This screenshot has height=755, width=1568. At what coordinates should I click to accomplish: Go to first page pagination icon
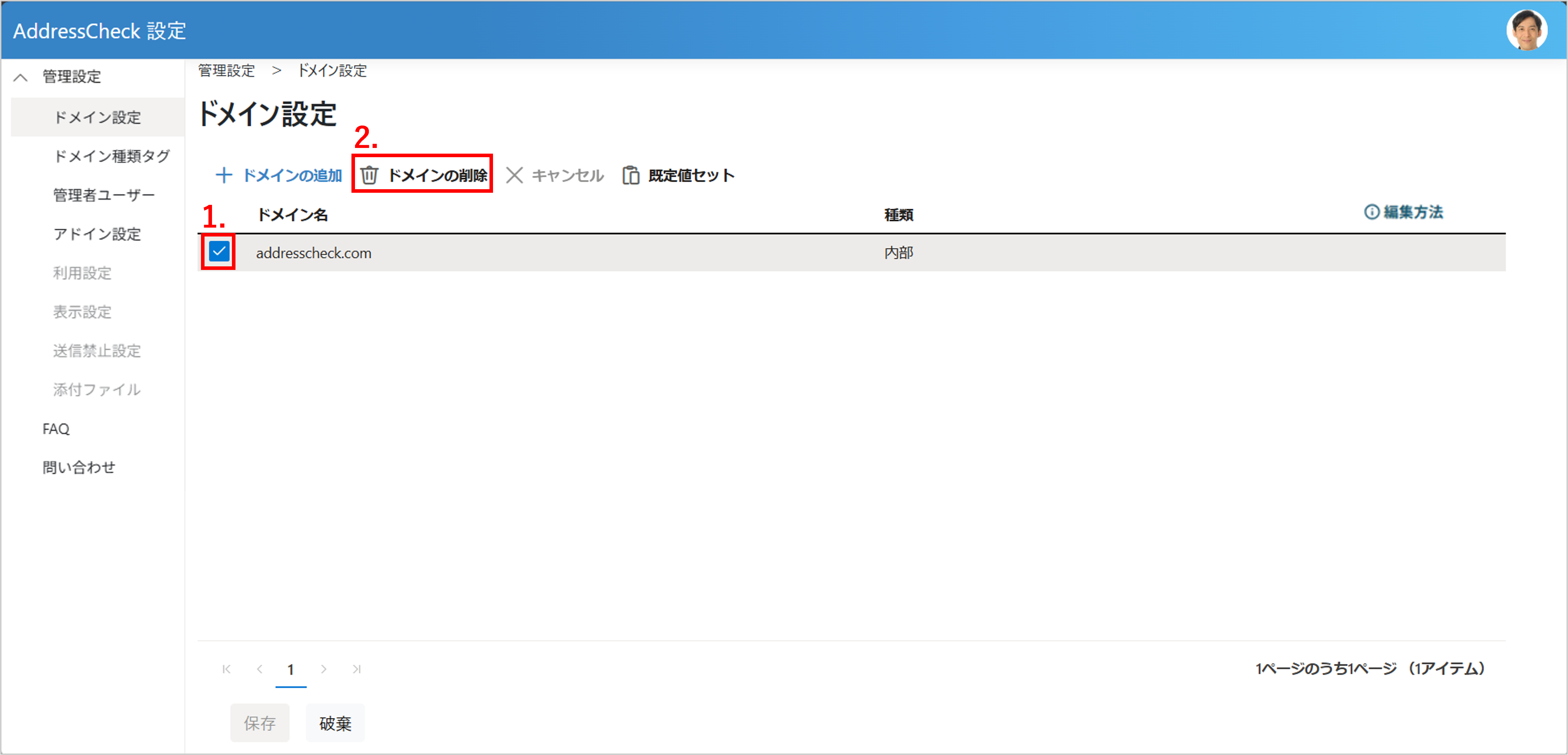[227, 669]
